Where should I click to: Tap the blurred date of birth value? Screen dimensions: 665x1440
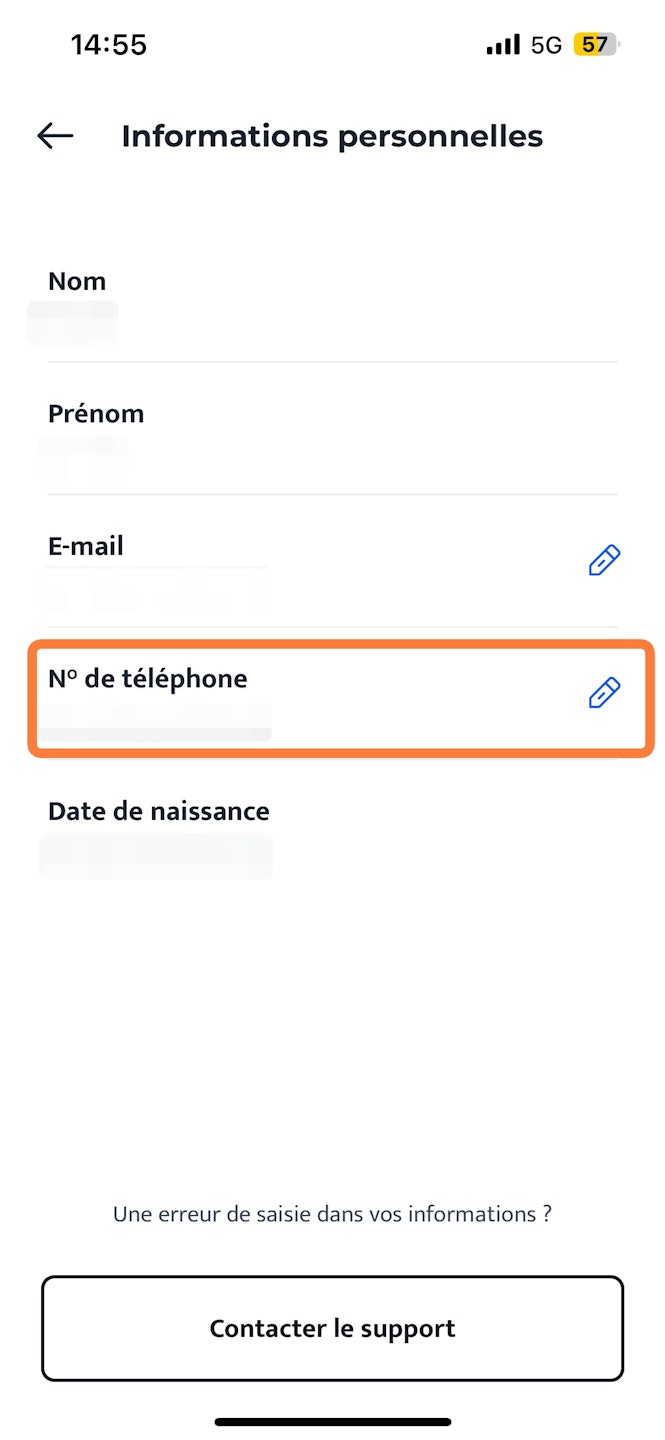[155, 856]
